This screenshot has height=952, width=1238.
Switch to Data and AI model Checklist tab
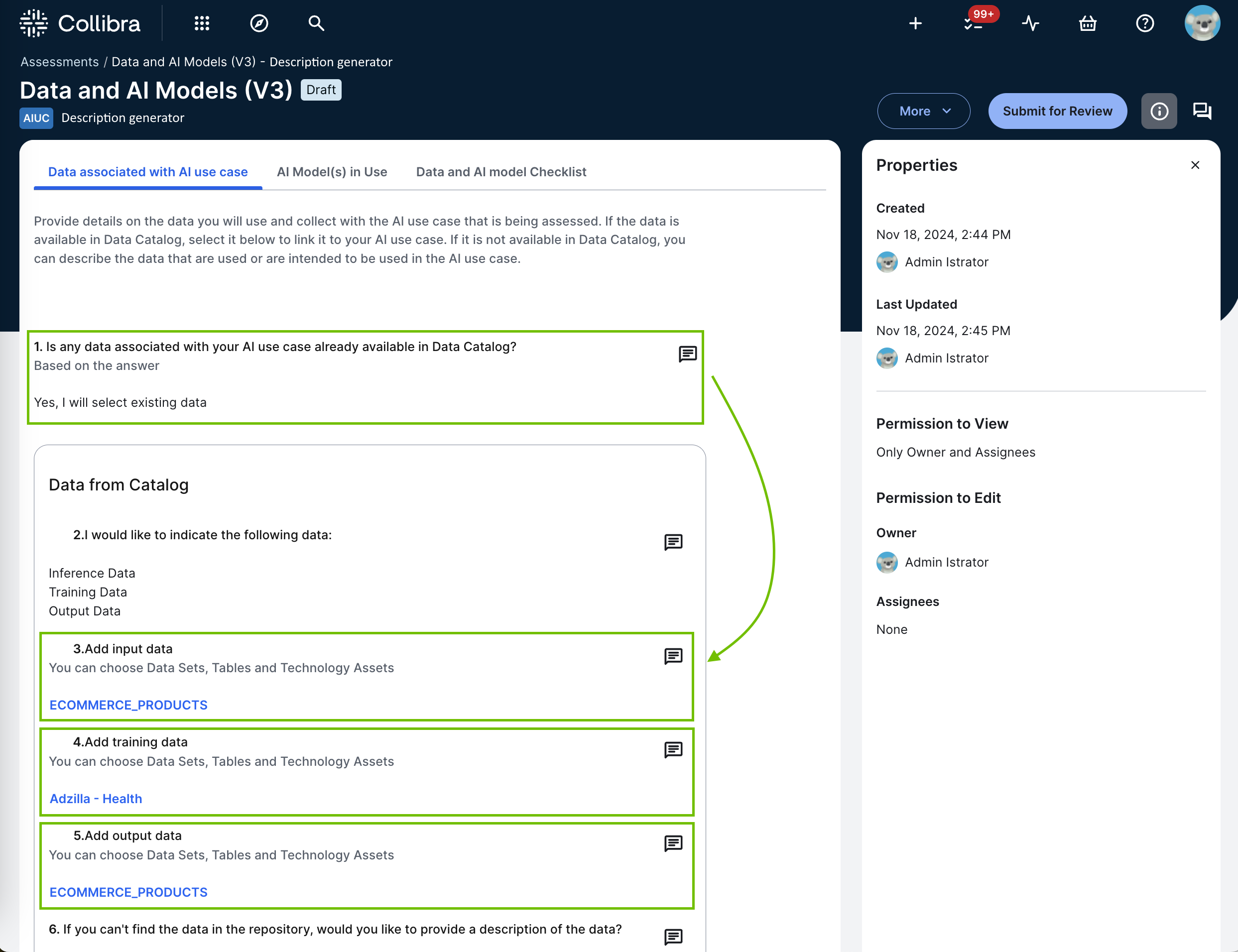(501, 172)
